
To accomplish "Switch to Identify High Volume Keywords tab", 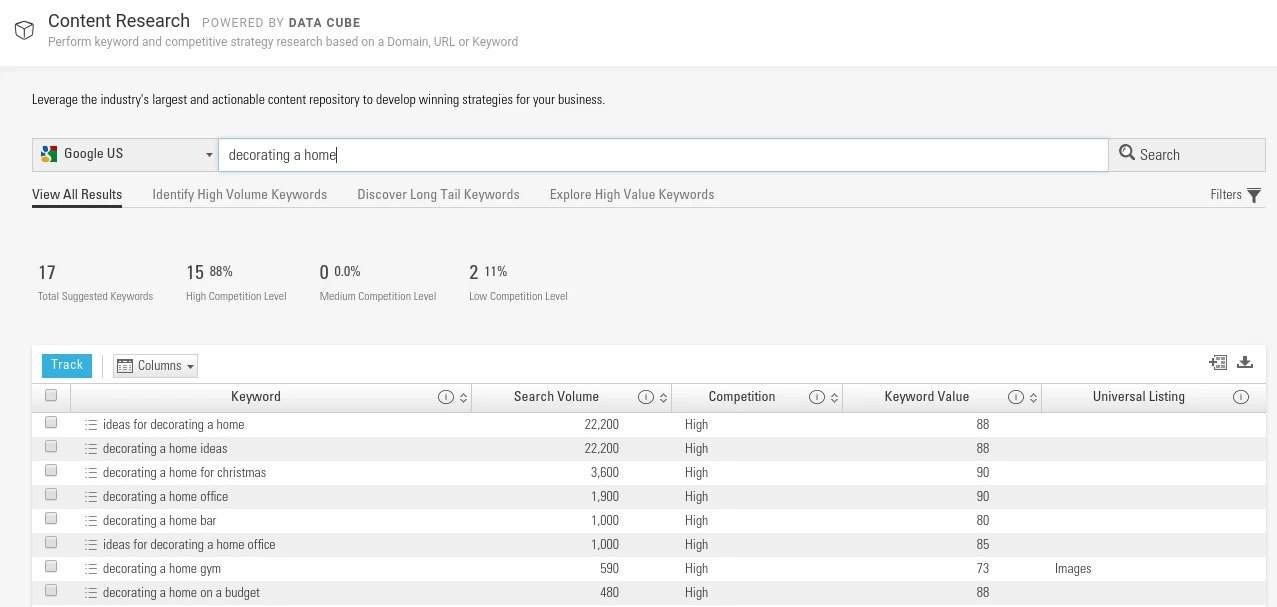I will (x=239, y=194).
